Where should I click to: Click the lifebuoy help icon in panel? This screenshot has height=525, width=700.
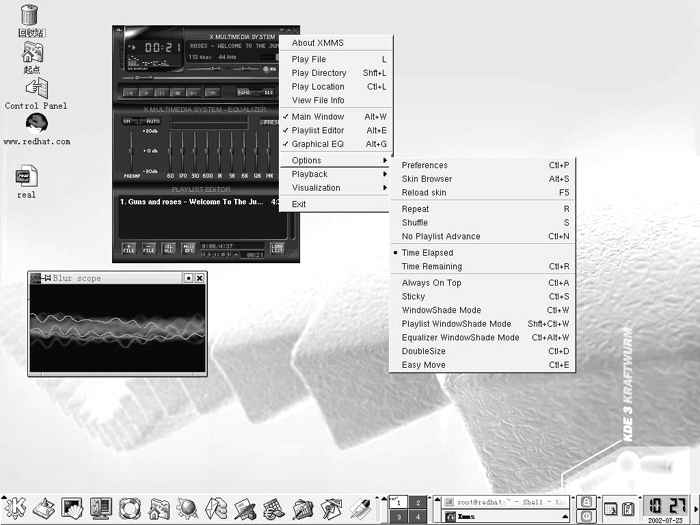tap(129, 508)
